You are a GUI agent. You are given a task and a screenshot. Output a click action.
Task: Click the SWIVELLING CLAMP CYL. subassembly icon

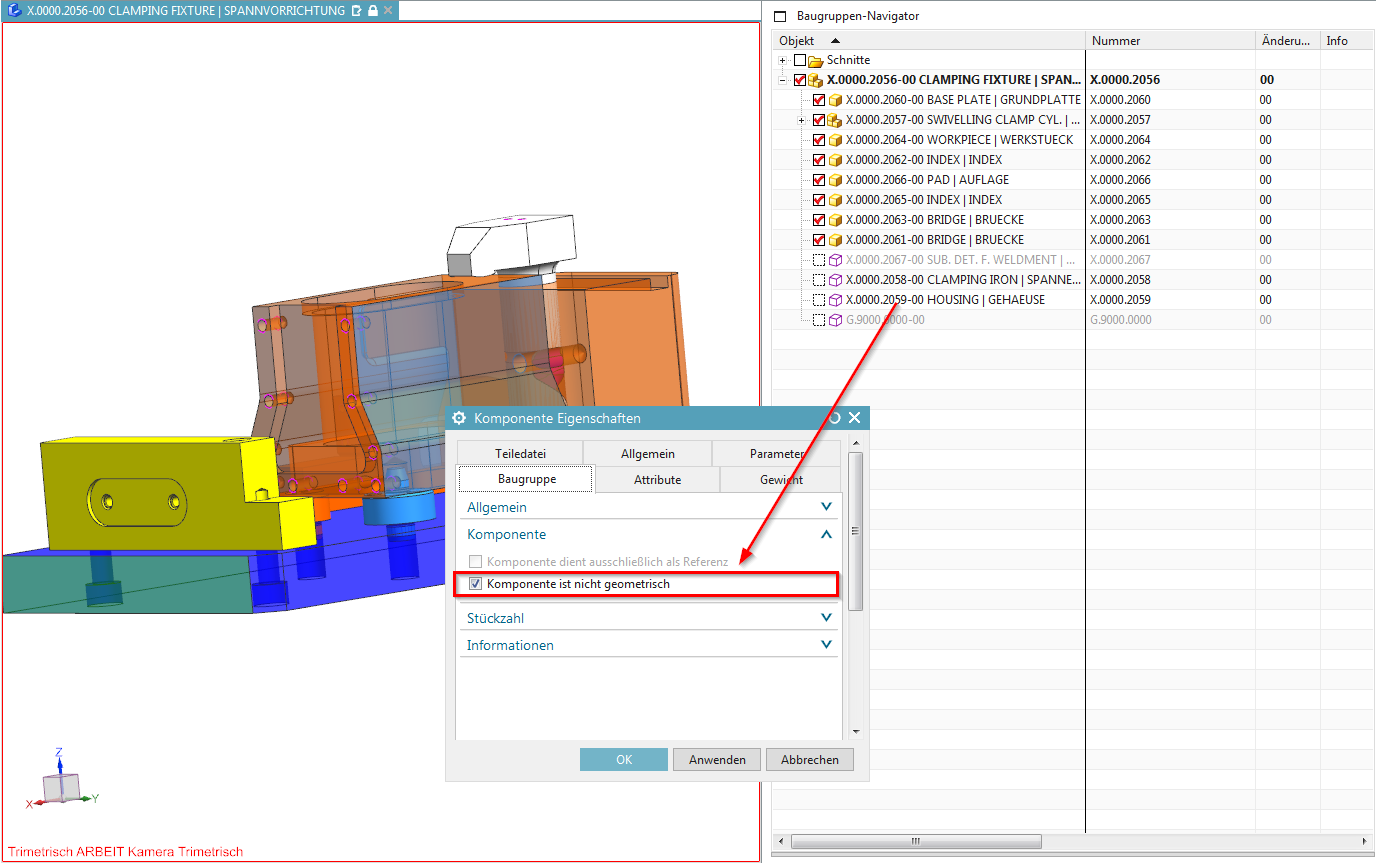[835, 120]
